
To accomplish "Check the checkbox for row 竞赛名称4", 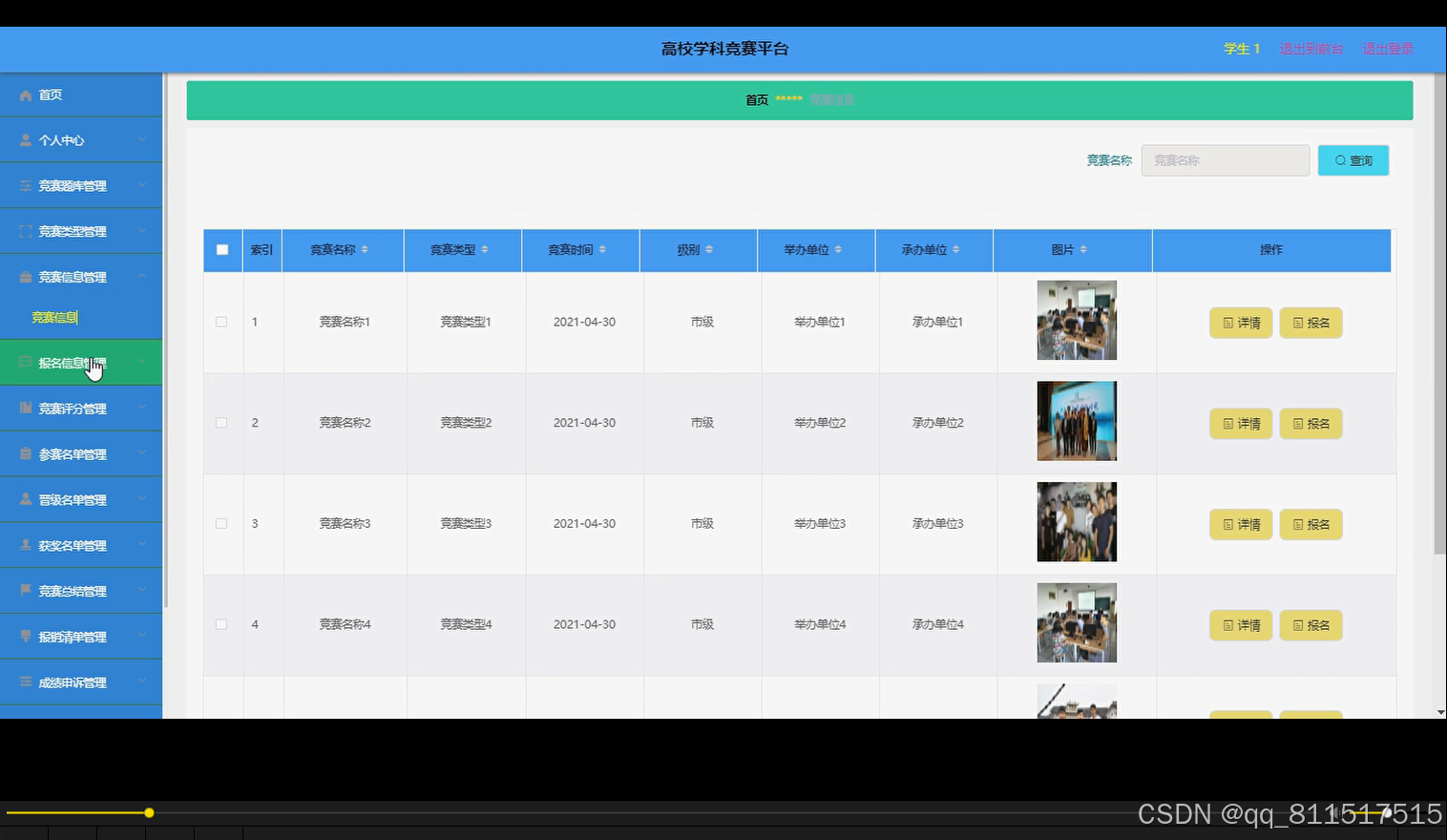I will tap(221, 624).
